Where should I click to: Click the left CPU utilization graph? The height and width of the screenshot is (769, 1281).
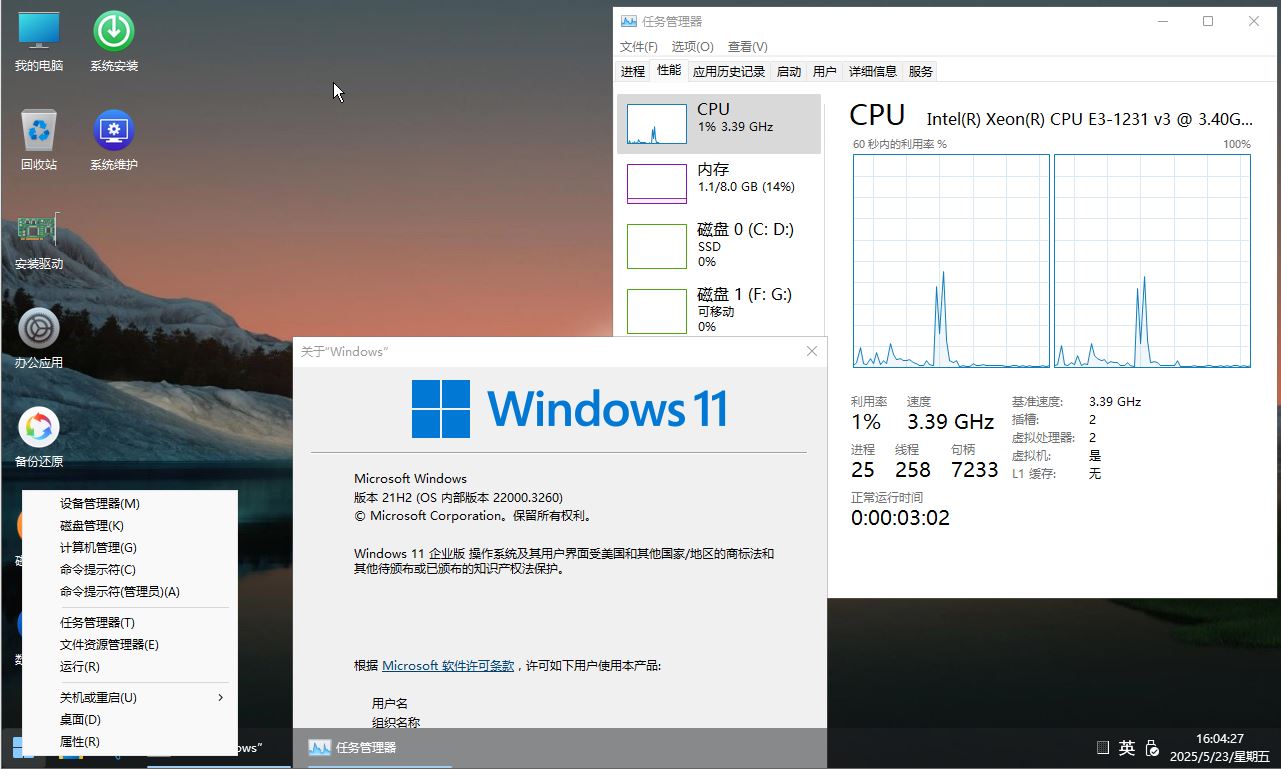click(x=951, y=261)
